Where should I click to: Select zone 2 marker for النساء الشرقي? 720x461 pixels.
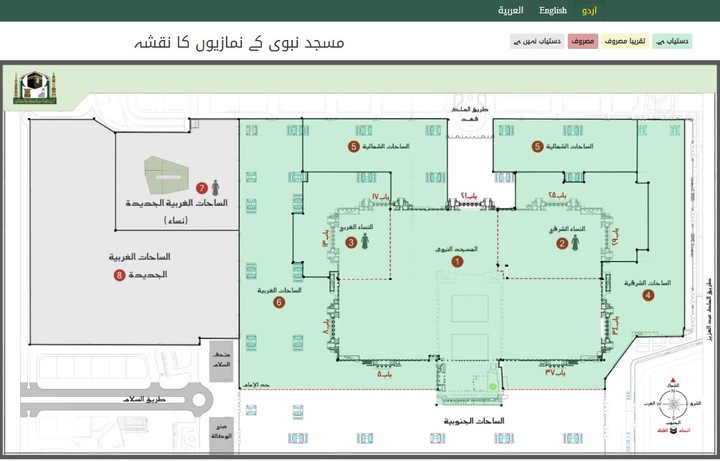pos(562,243)
